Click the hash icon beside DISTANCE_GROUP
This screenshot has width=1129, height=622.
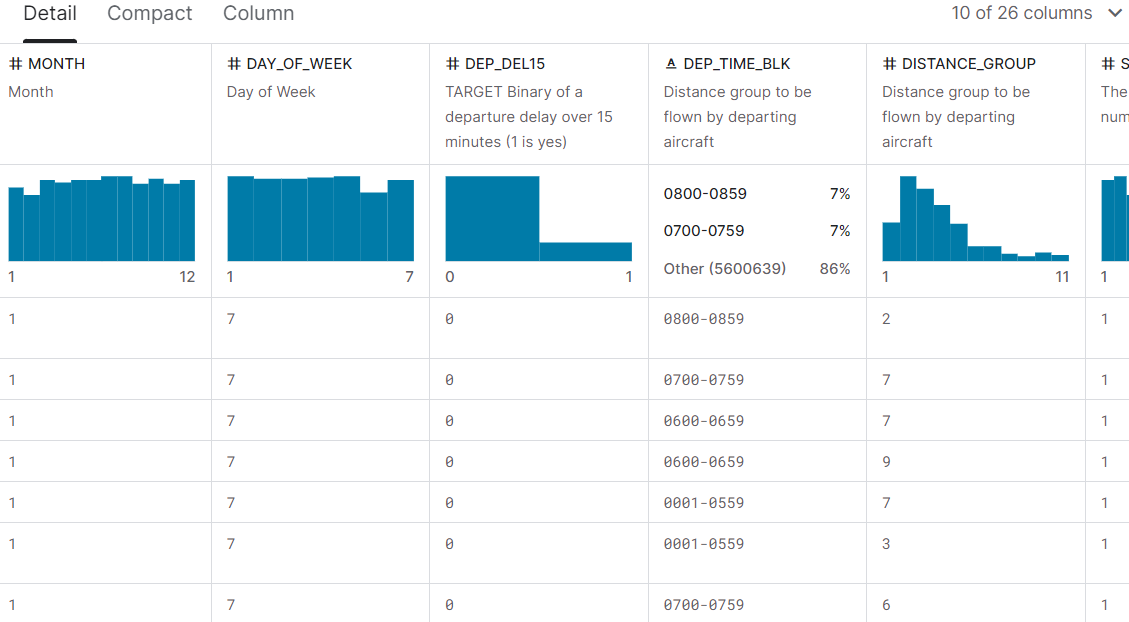click(x=890, y=64)
